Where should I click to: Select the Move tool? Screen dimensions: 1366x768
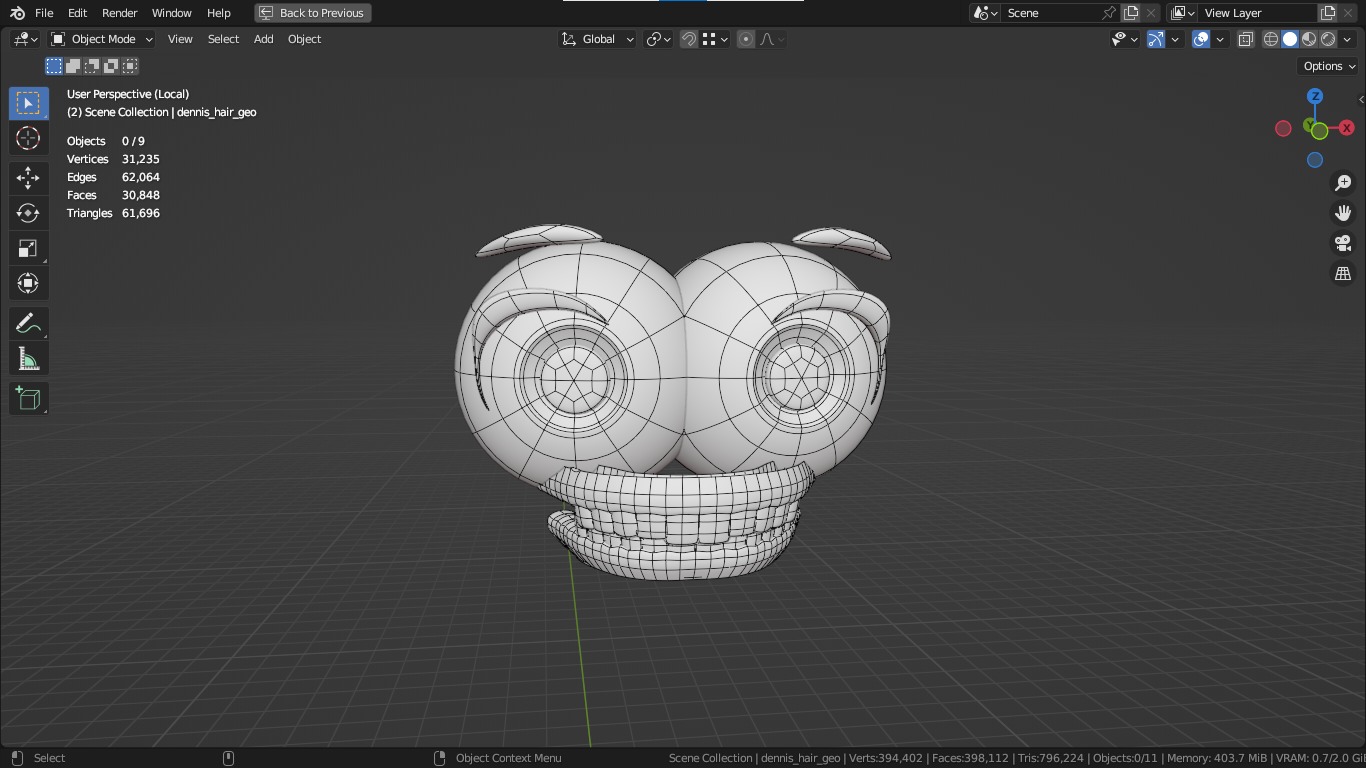pos(28,178)
